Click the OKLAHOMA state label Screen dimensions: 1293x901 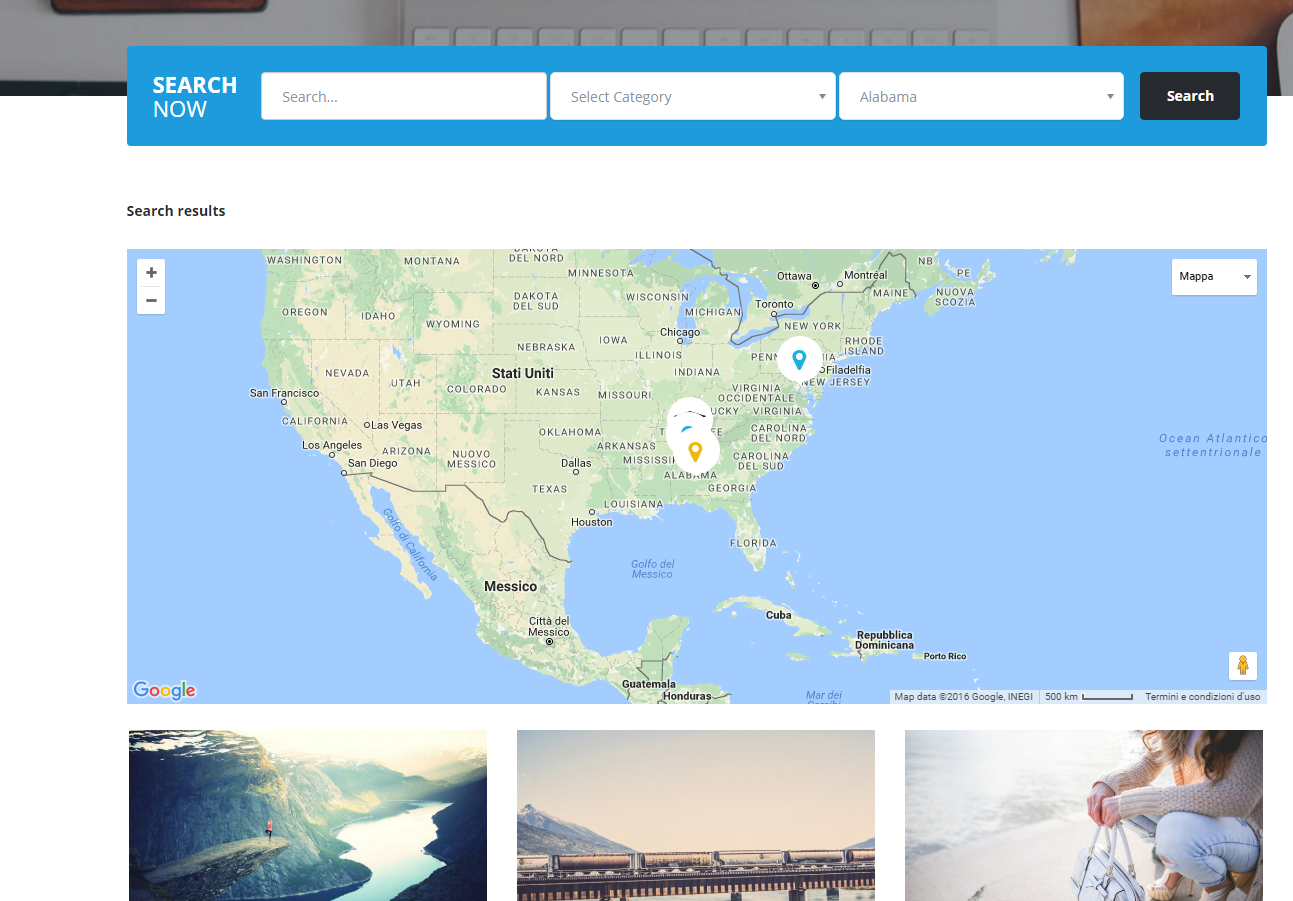pyautogui.click(x=570, y=432)
